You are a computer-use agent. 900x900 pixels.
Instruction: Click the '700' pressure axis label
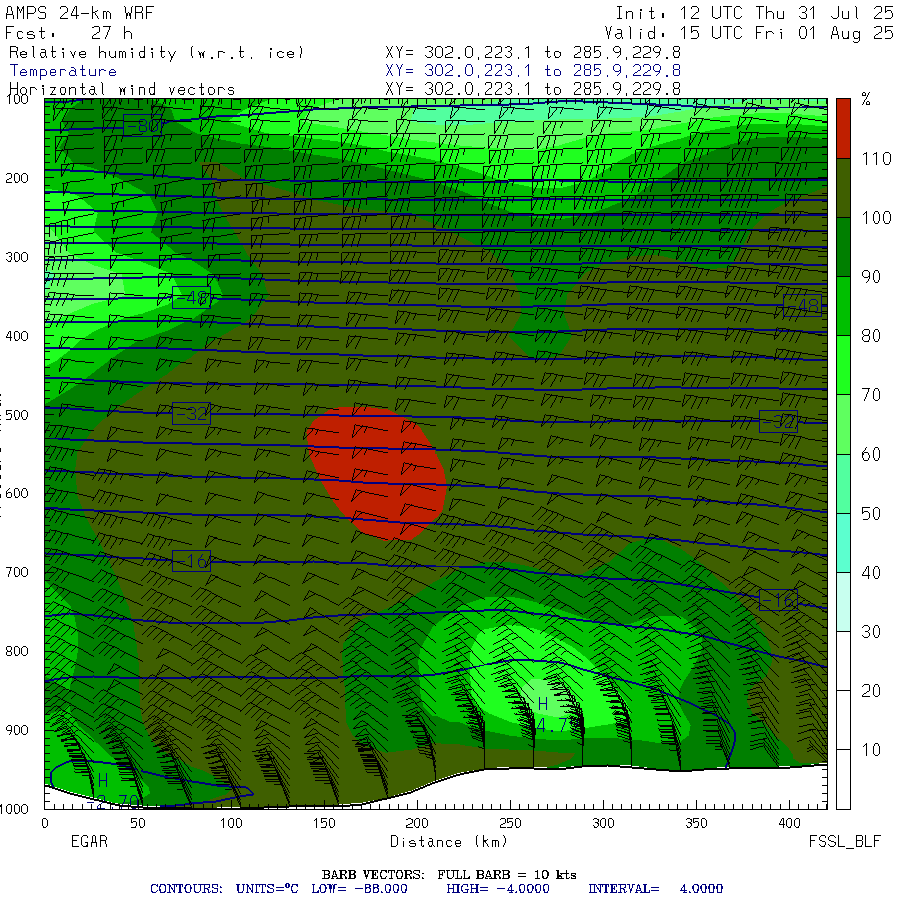click(x=17, y=572)
